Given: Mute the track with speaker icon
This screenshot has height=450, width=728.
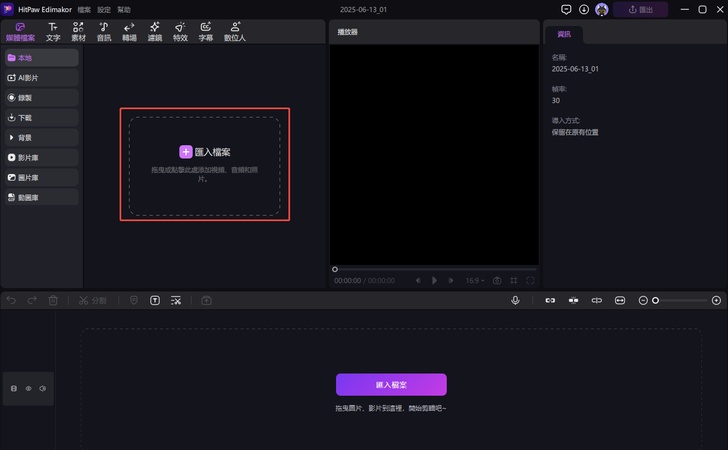Looking at the screenshot, I should [43, 388].
